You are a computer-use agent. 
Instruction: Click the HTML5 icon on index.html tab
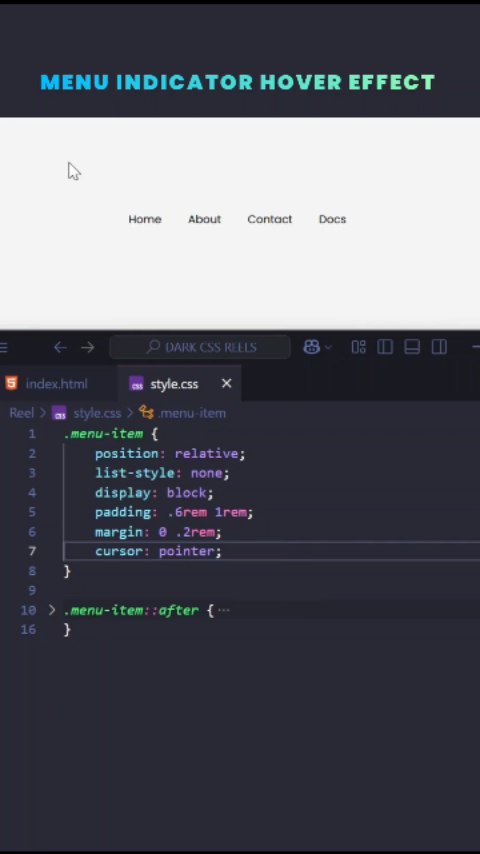pos(11,383)
